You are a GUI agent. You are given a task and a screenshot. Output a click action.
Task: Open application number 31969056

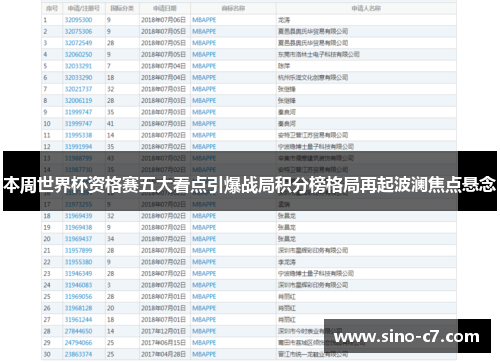(78, 297)
